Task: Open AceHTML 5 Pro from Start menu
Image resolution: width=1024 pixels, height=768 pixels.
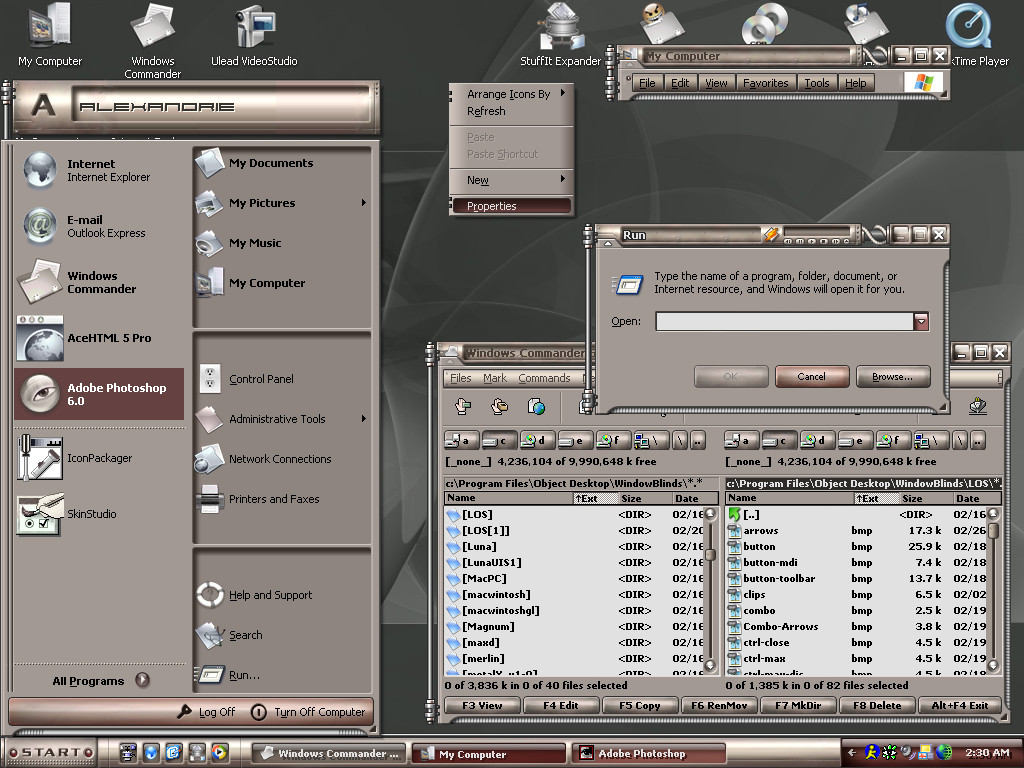Action: click(x=98, y=338)
